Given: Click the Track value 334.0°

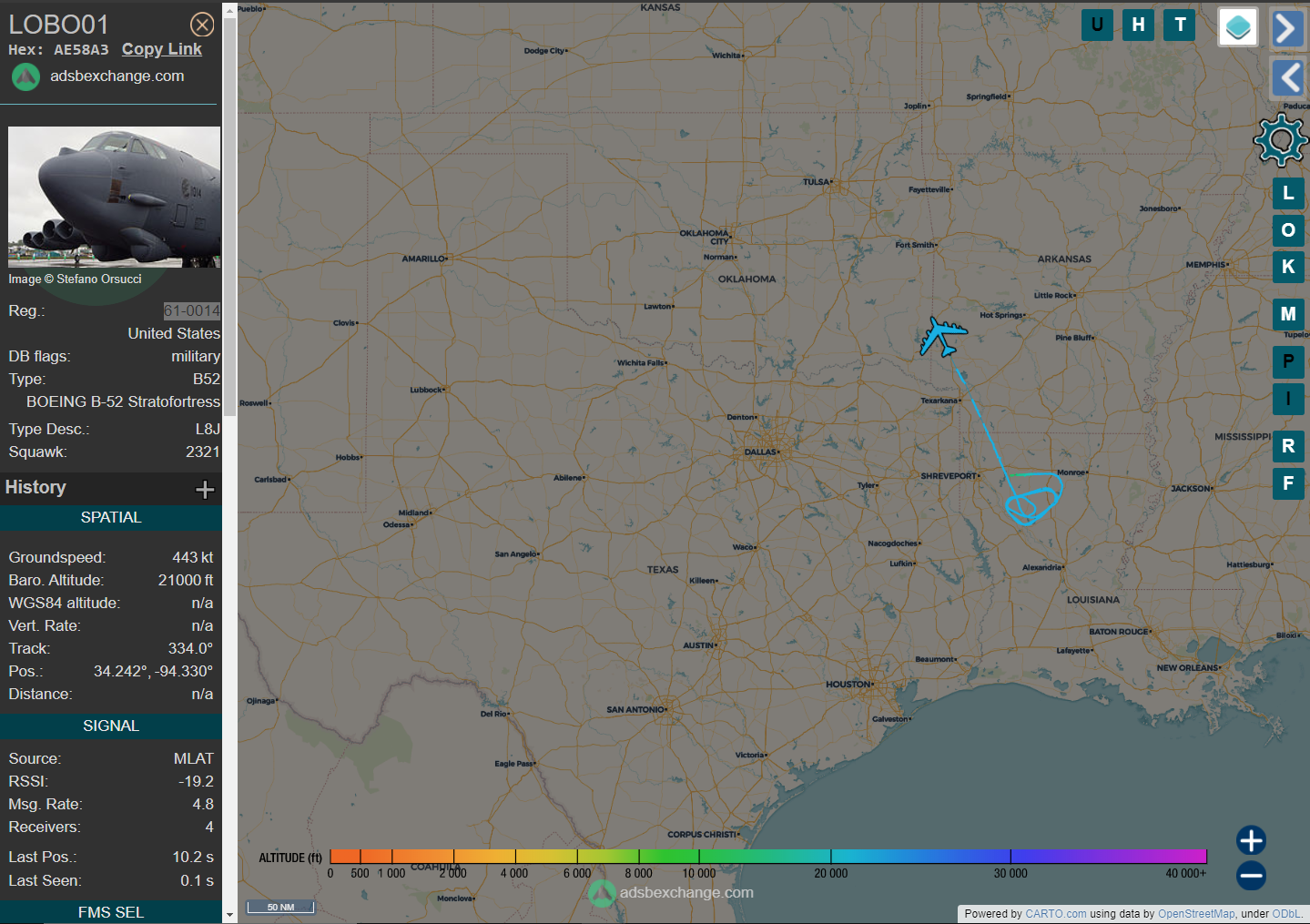Looking at the screenshot, I should (x=190, y=649).
